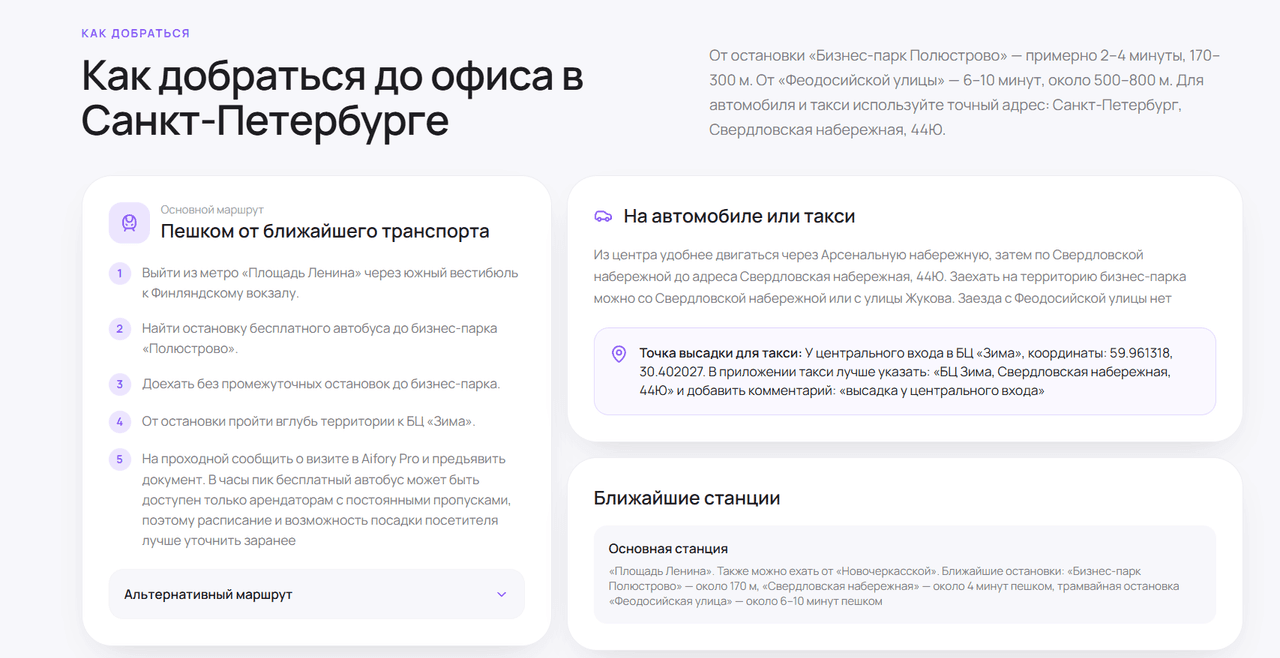Click the location pin icon in taxi drop-off box
Viewport: 1280px width, 658px height.
point(619,353)
